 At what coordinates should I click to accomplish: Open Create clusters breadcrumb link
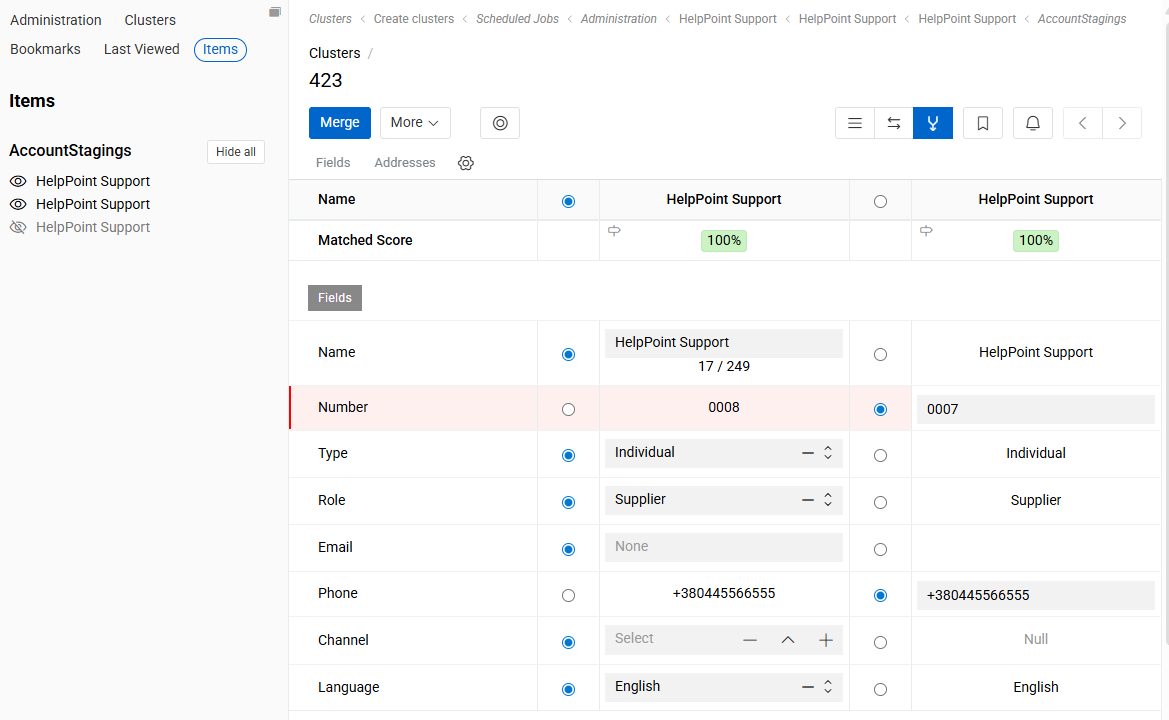[414, 19]
